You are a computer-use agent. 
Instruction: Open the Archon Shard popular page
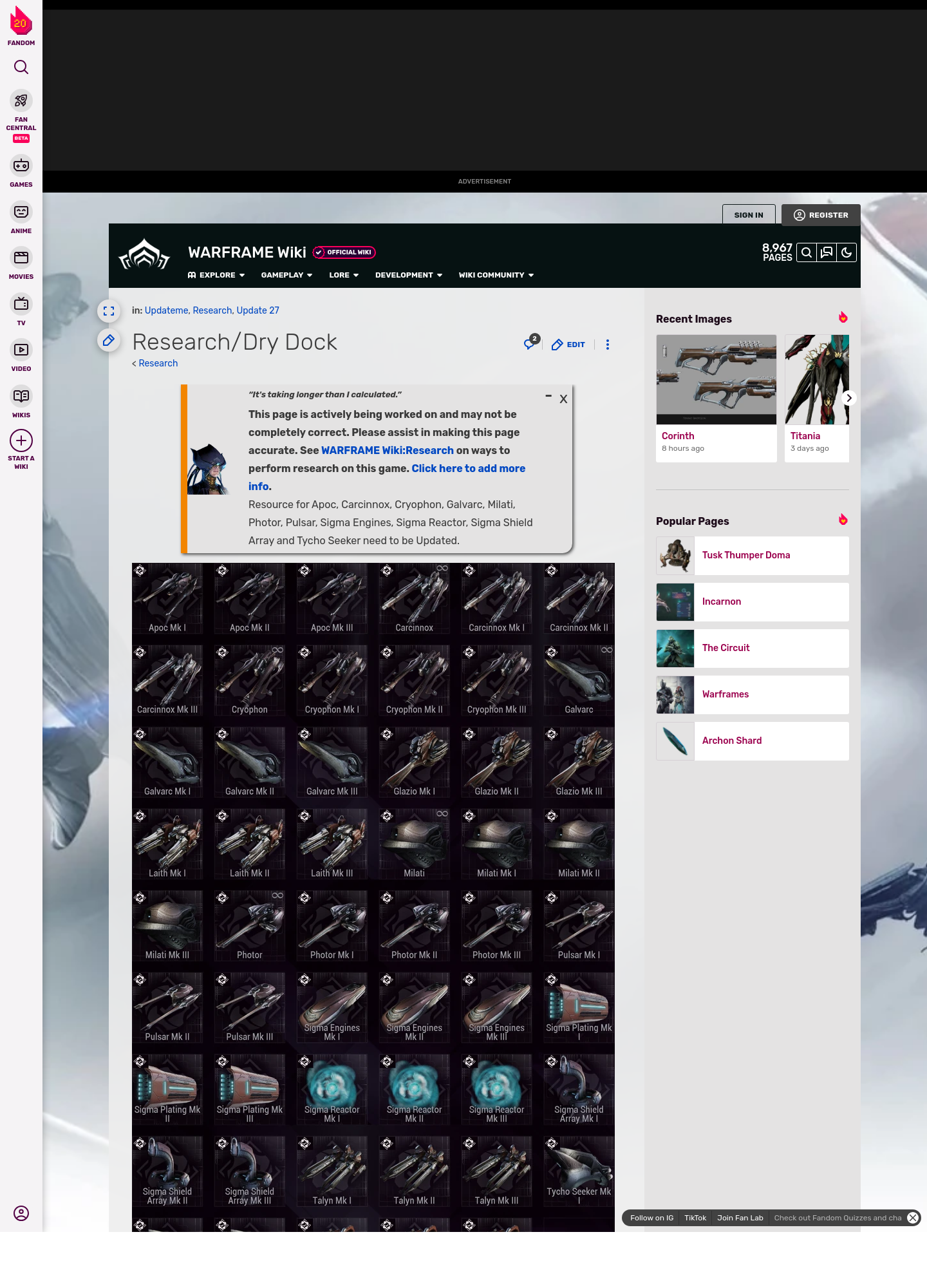753,741
